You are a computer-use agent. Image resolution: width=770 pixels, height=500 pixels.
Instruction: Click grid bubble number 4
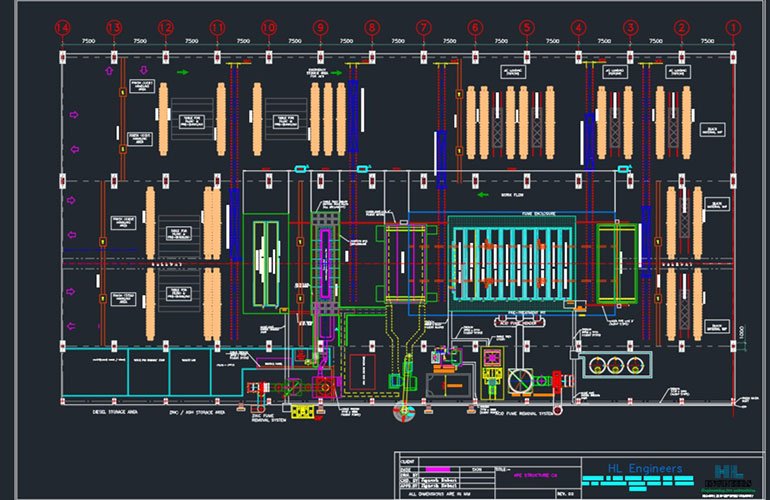click(x=578, y=27)
